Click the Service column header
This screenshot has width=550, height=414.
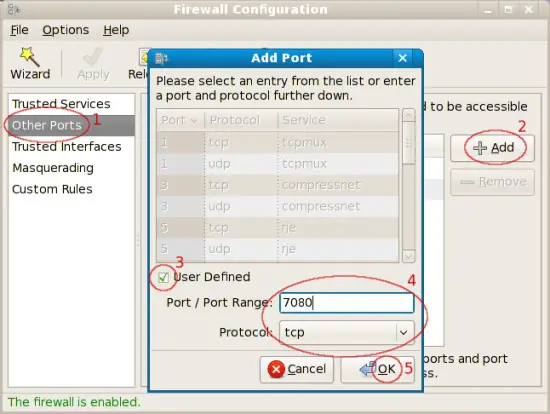tap(338, 120)
